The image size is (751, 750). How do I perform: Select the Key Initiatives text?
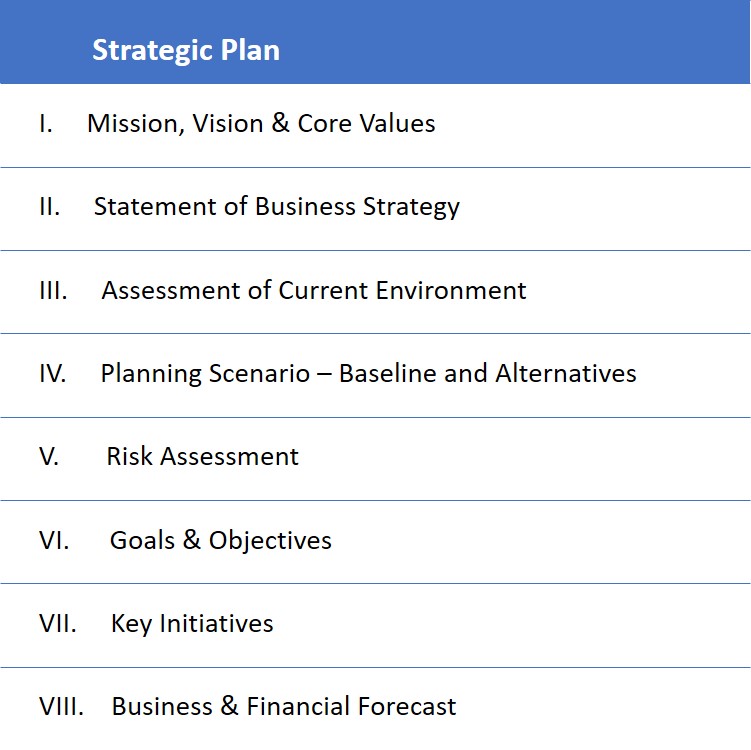pyautogui.click(x=192, y=624)
